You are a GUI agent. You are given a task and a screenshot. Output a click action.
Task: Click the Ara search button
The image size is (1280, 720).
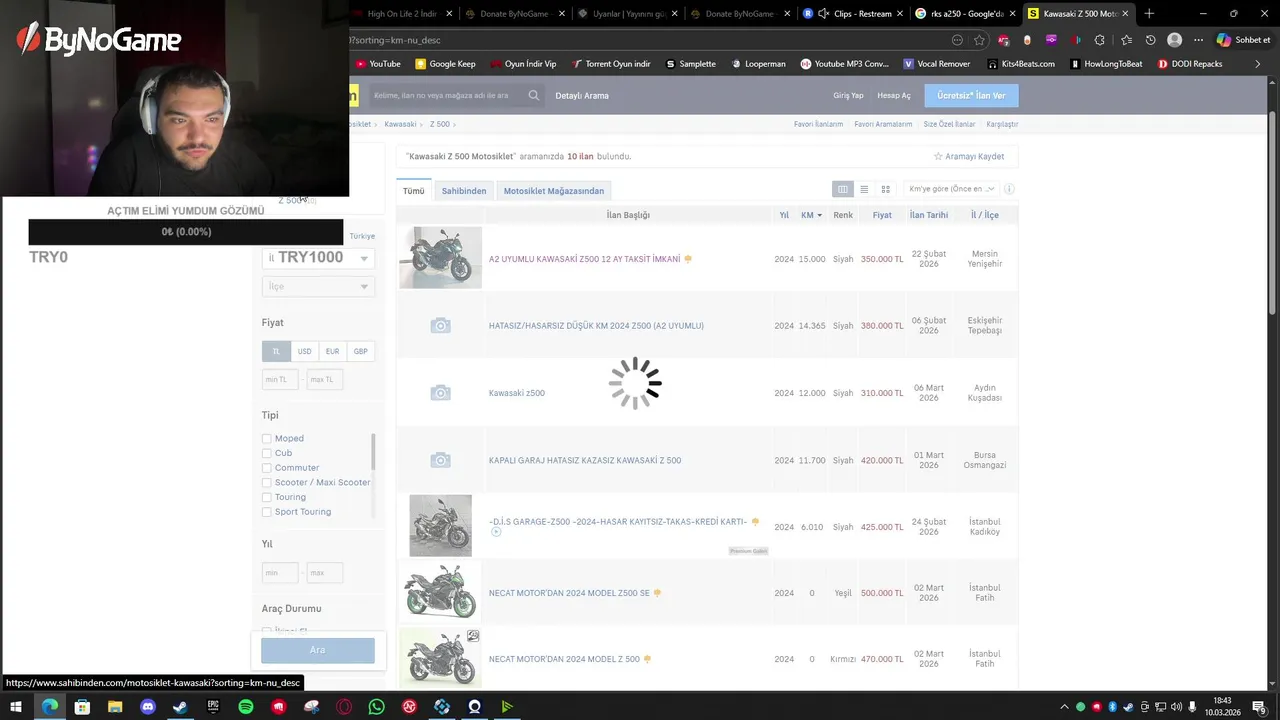pyautogui.click(x=318, y=650)
